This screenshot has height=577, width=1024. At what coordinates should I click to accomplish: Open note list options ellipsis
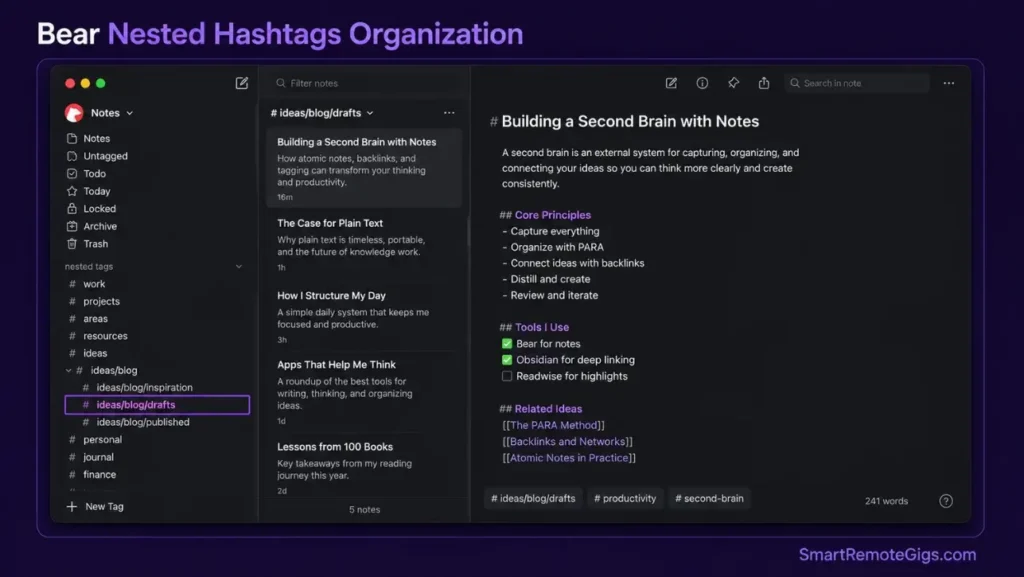[x=449, y=113]
